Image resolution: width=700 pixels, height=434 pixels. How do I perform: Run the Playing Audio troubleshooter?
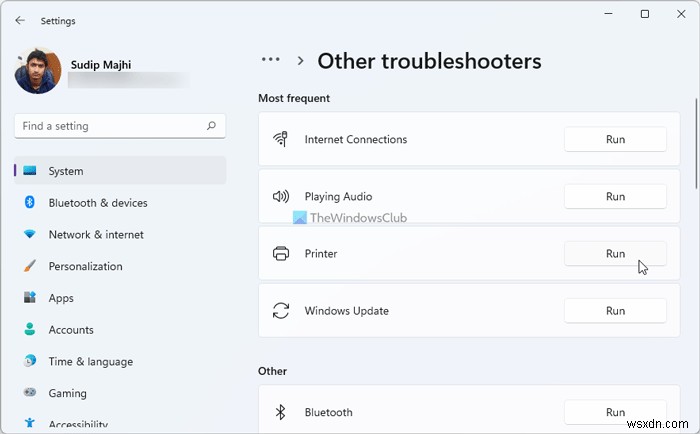[x=615, y=197]
